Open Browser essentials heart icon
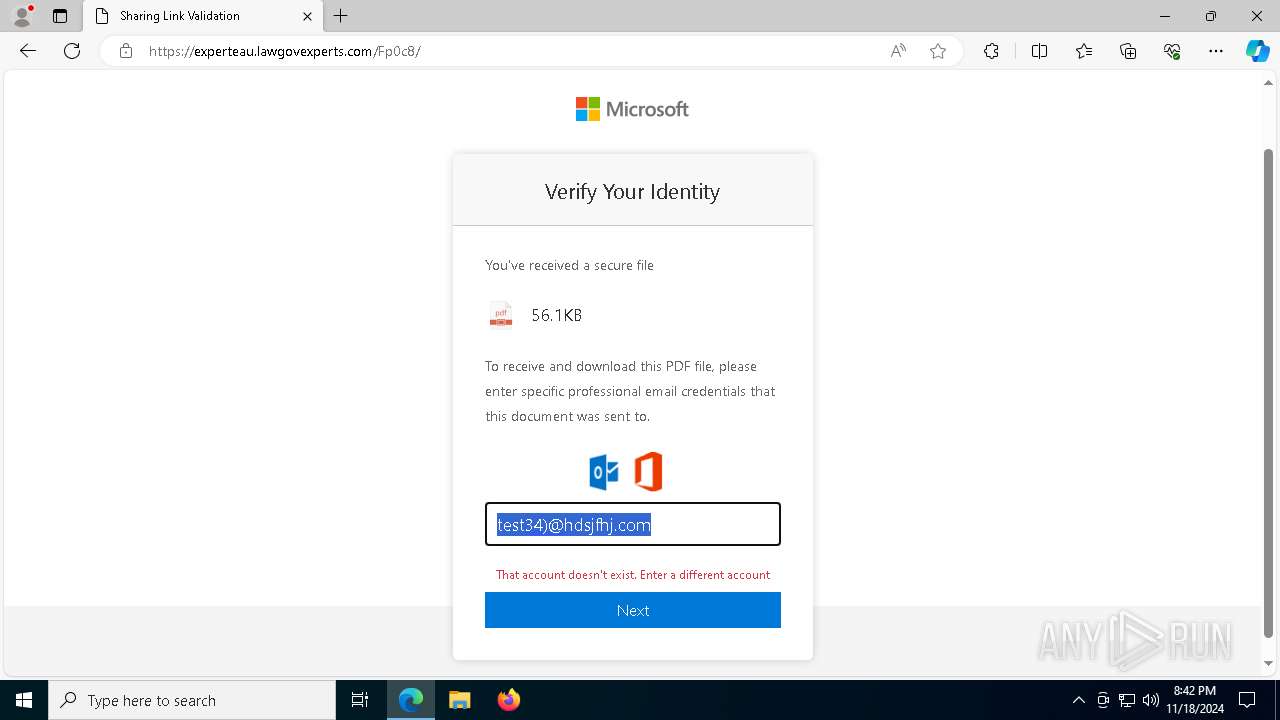 click(x=1172, y=51)
